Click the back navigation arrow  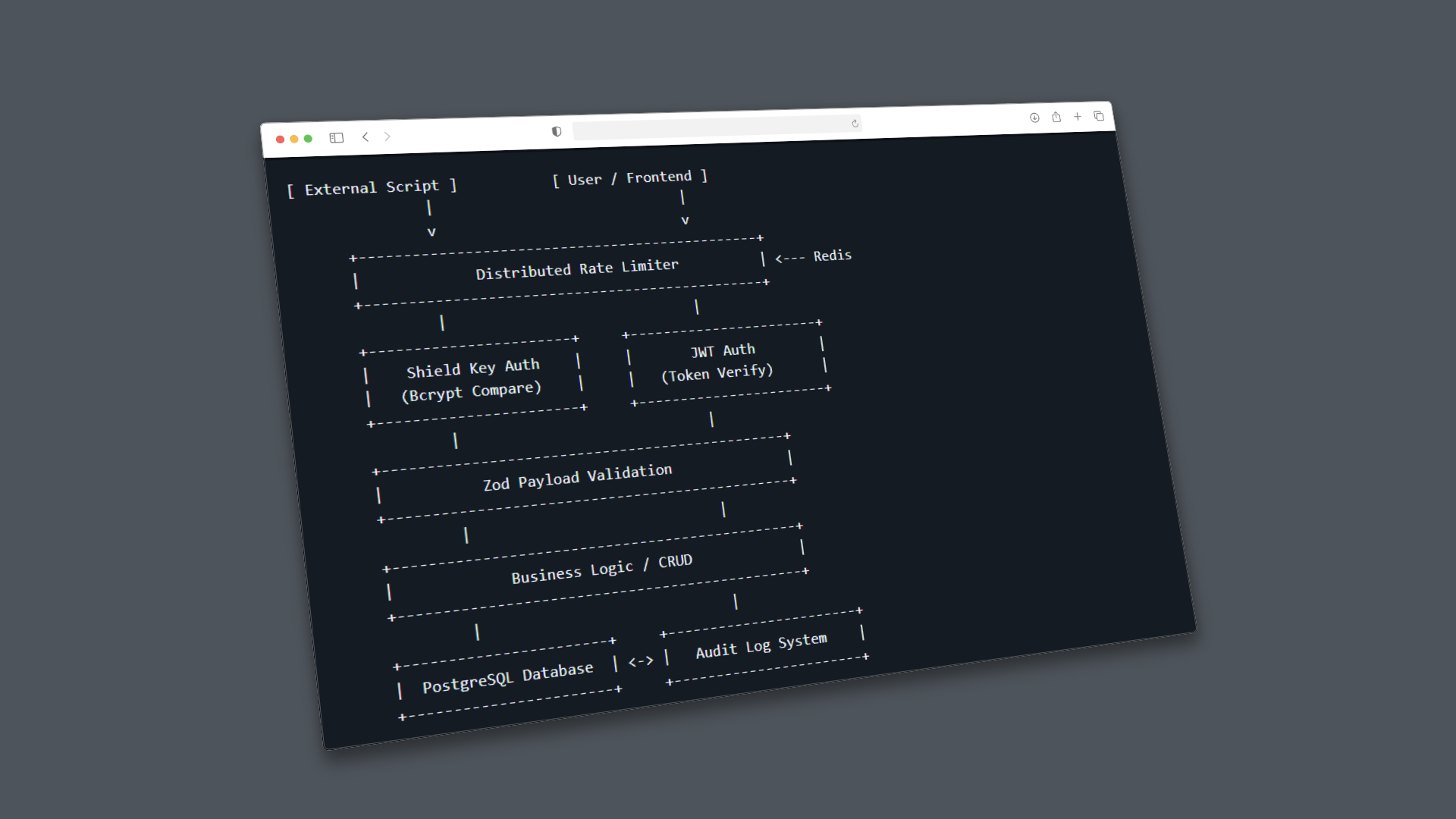366,136
